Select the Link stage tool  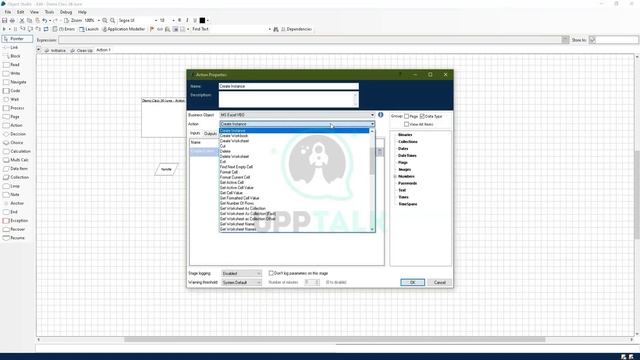pos(14,47)
